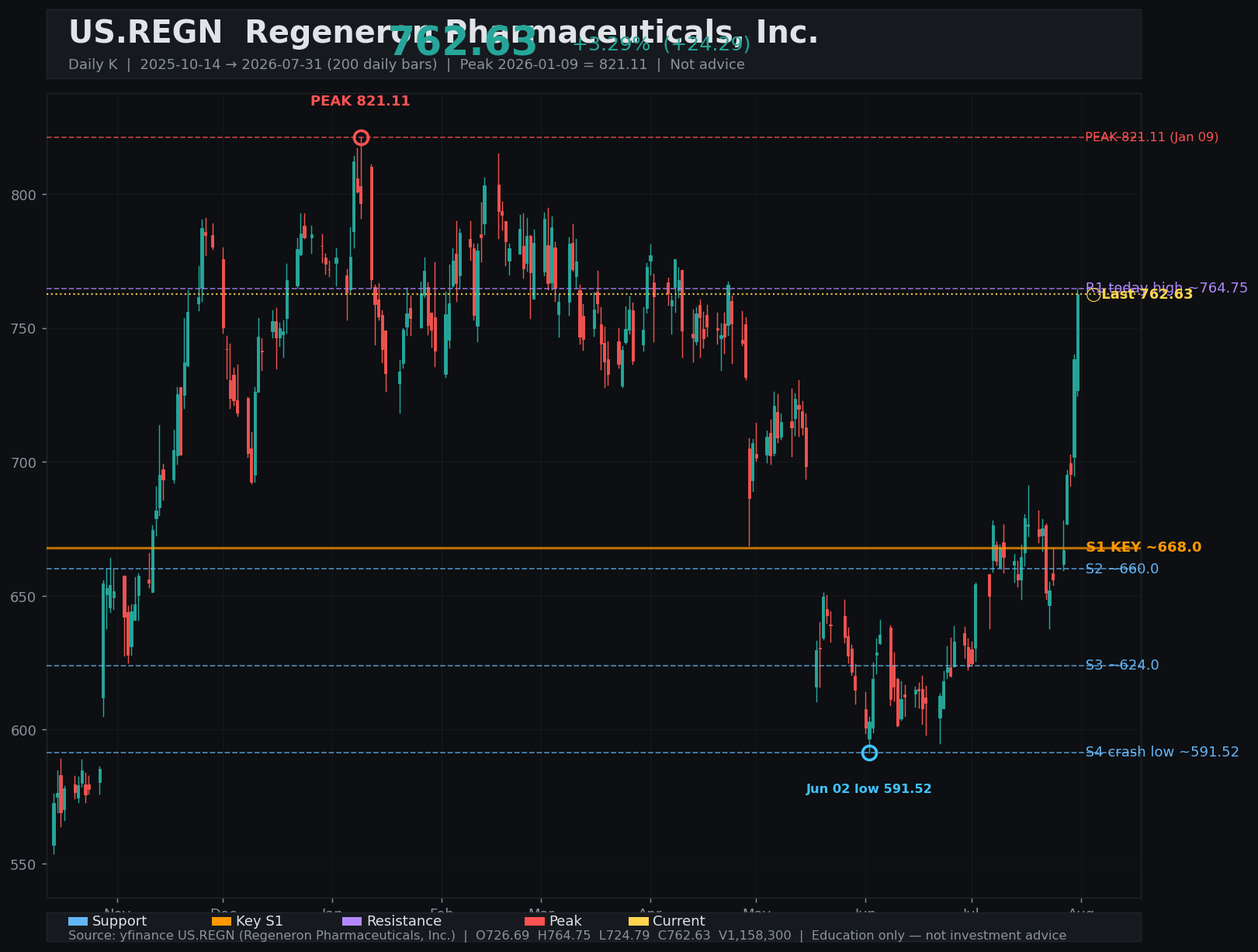Image resolution: width=1258 pixels, height=952 pixels.
Task: Select the "Current" legend label
Action: [x=679, y=922]
